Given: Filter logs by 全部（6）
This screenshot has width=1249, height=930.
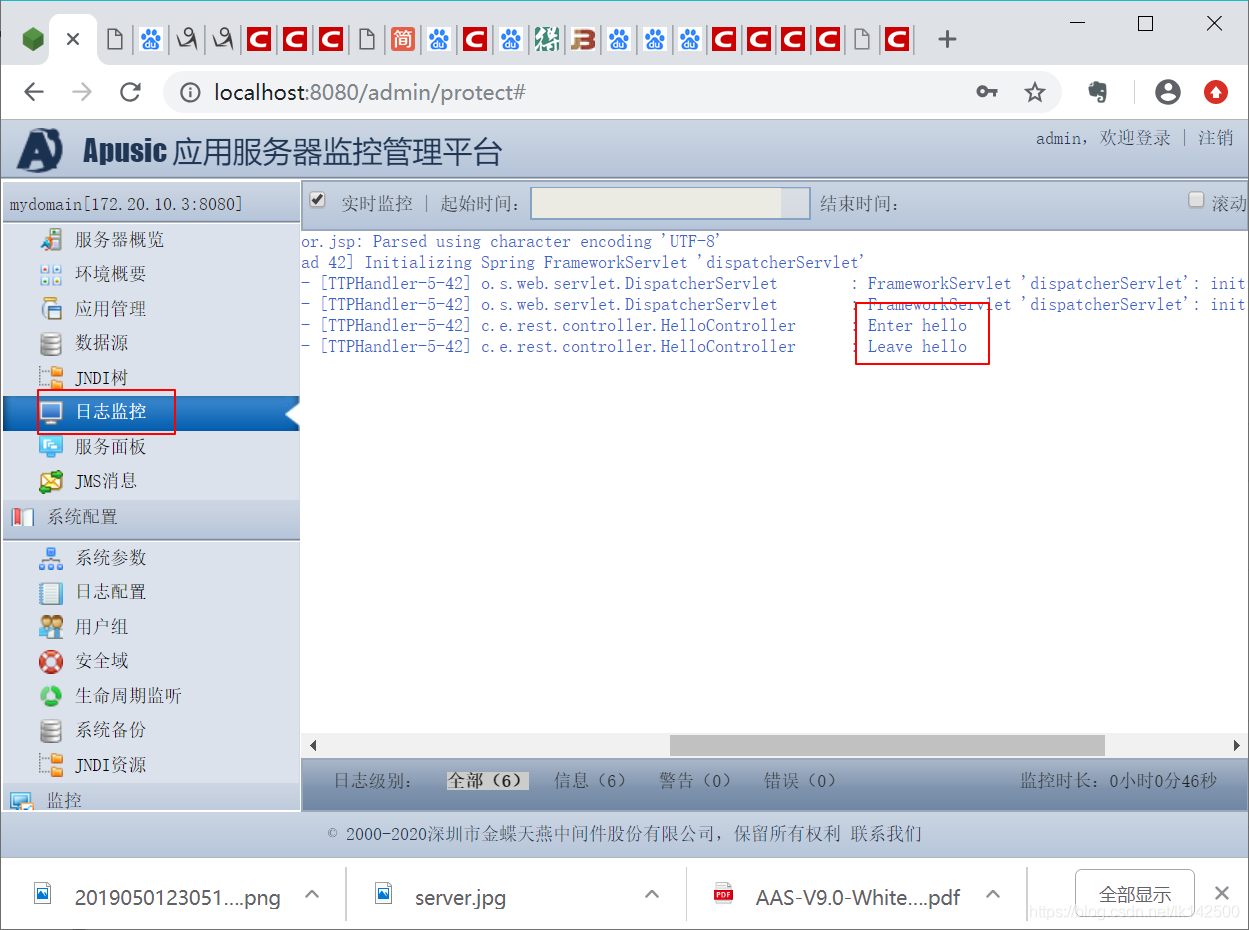Looking at the screenshot, I should 487,781.
